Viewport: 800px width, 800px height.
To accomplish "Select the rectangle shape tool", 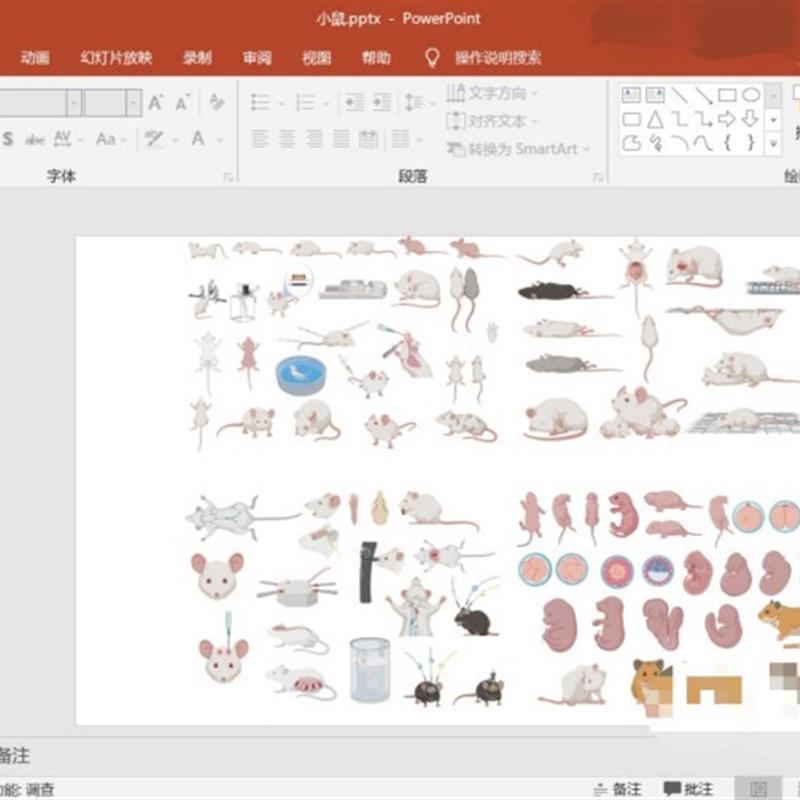I will point(728,95).
